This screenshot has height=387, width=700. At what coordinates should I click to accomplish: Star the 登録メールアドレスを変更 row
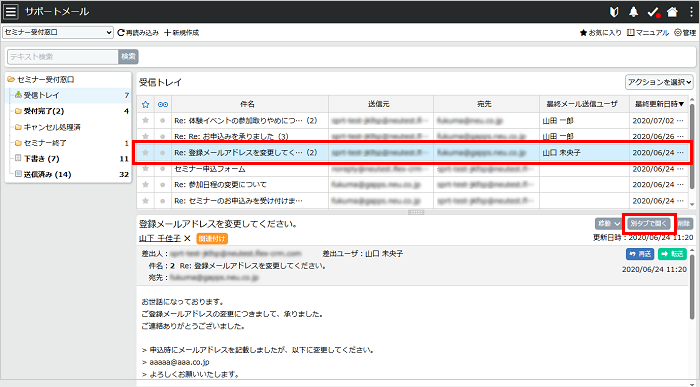(x=146, y=153)
